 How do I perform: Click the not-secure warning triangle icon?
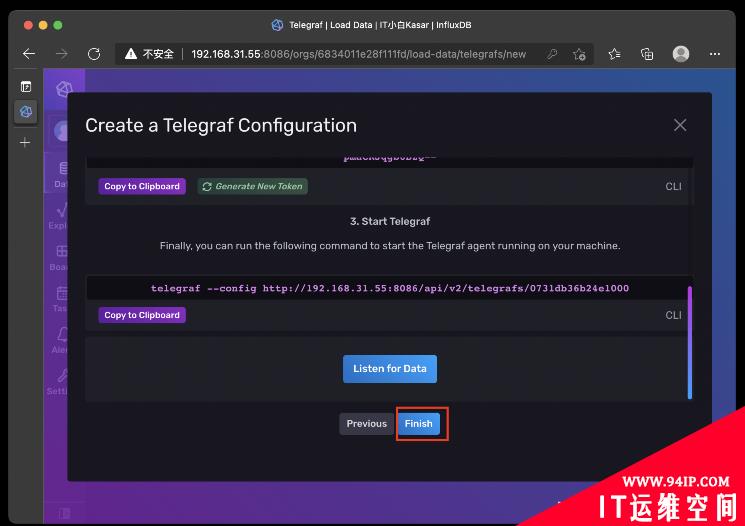pyautogui.click(x=131, y=54)
